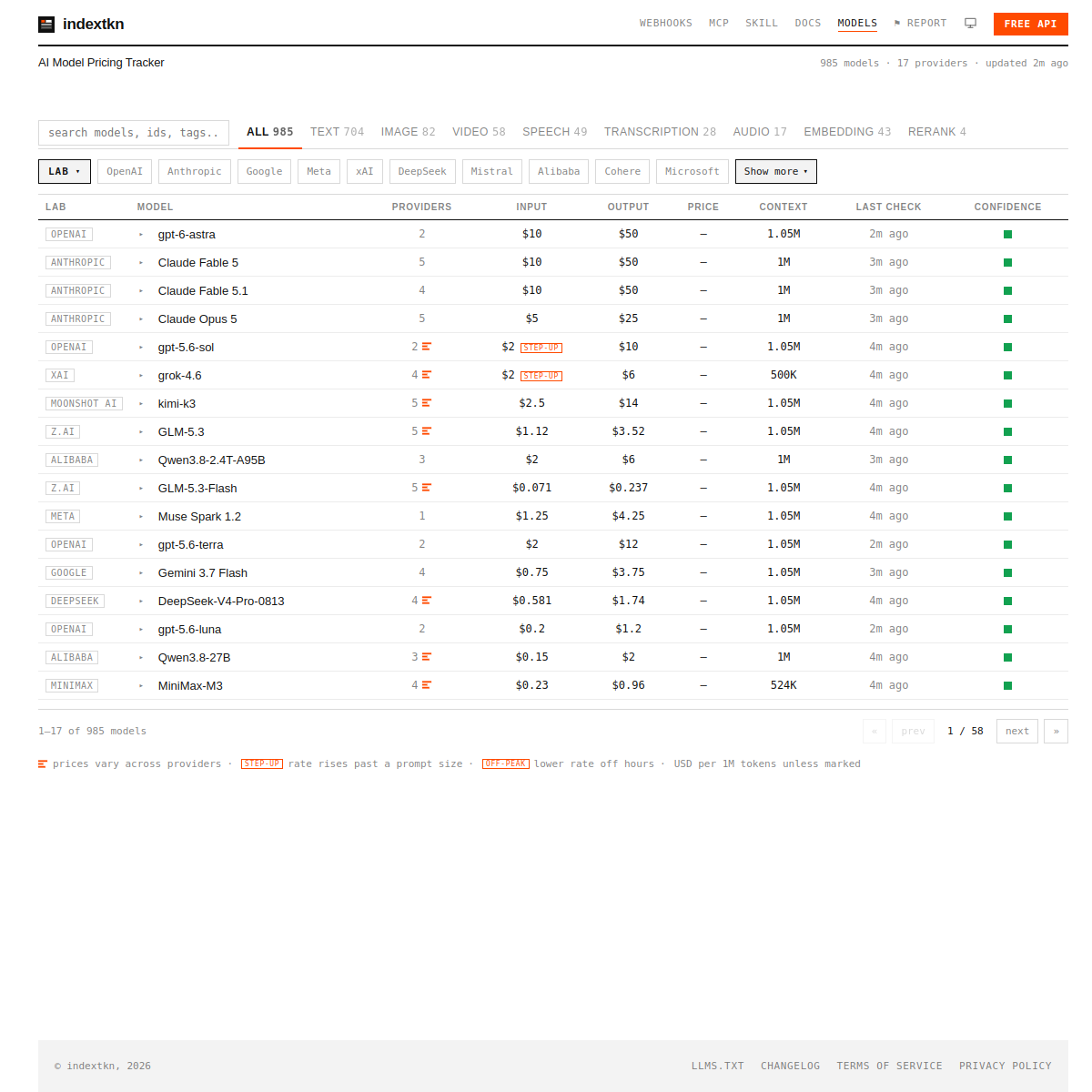The width and height of the screenshot is (1092, 1092).
Task: Switch to the EMBEDDING 43 tab
Action: click(847, 132)
